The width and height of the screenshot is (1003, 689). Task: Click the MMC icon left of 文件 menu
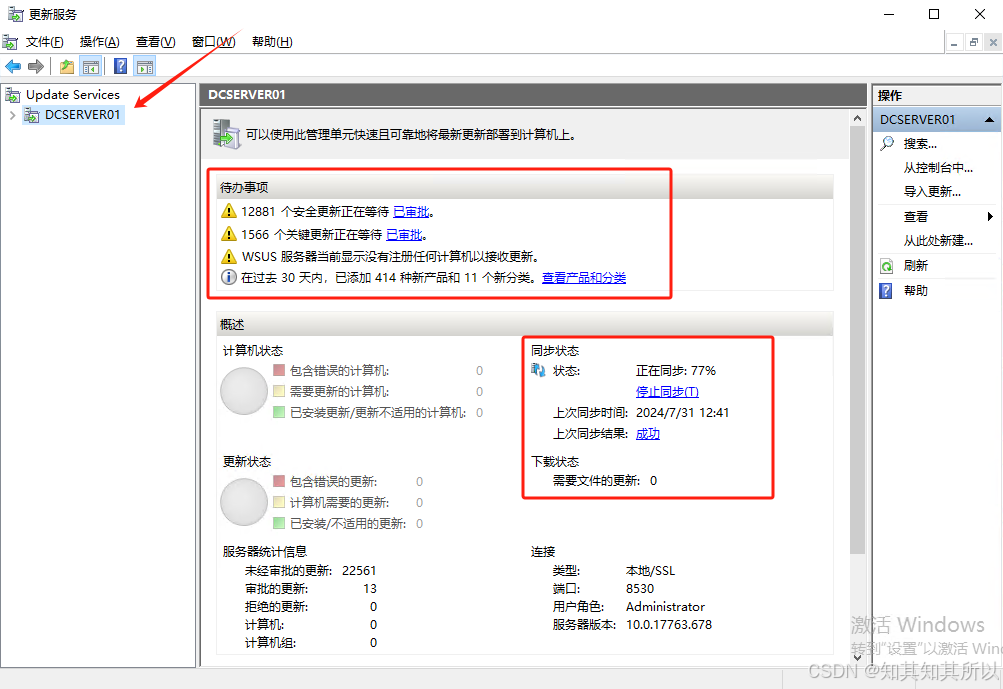(10, 42)
